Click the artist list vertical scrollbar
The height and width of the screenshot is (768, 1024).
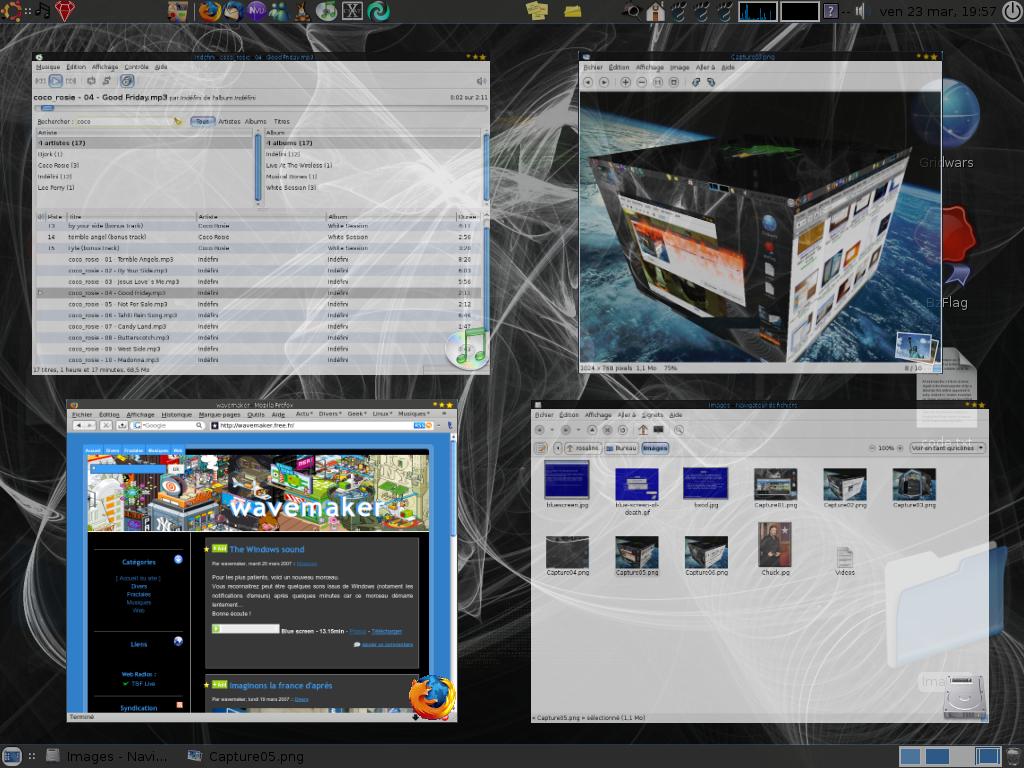[x=258, y=167]
